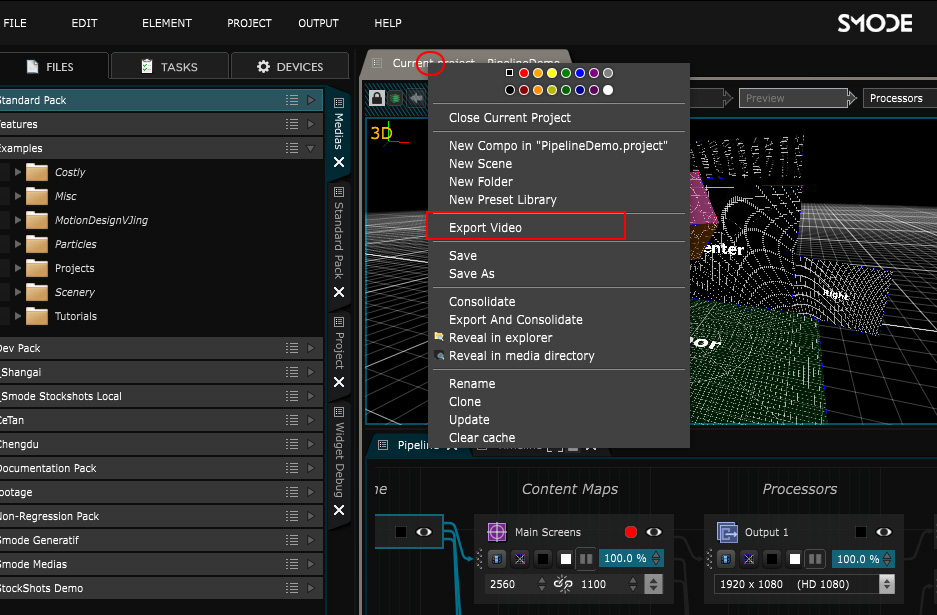Close the Project side tab
The height and width of the screenshot is (615, 937).
(x=339, y=382)
